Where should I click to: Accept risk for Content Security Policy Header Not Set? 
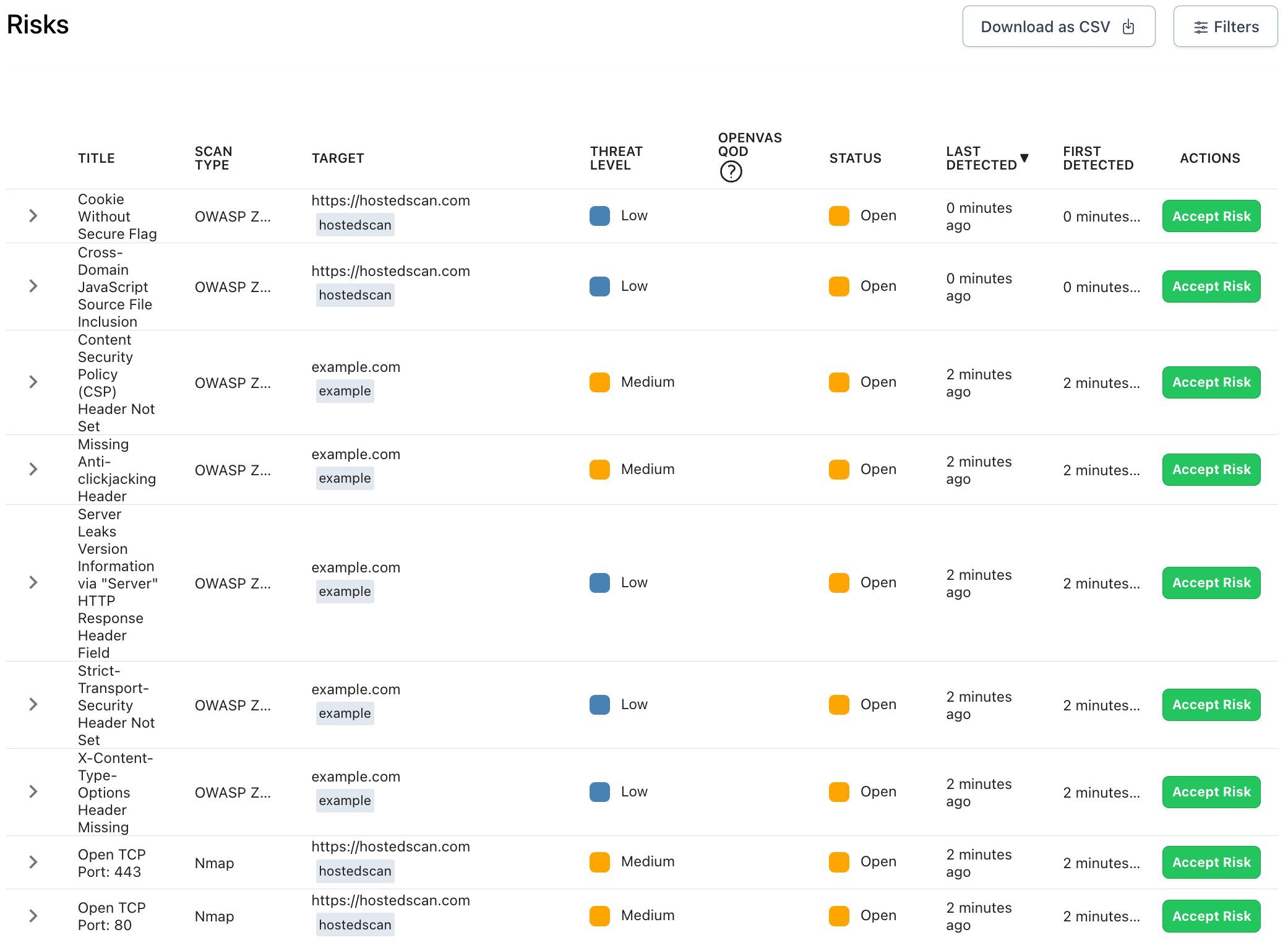click(x=1211, y=382)
